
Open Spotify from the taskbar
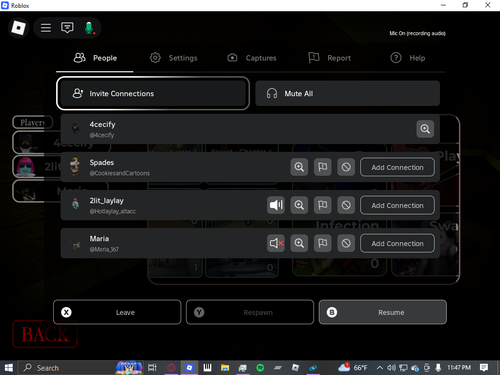click(260, 368)
